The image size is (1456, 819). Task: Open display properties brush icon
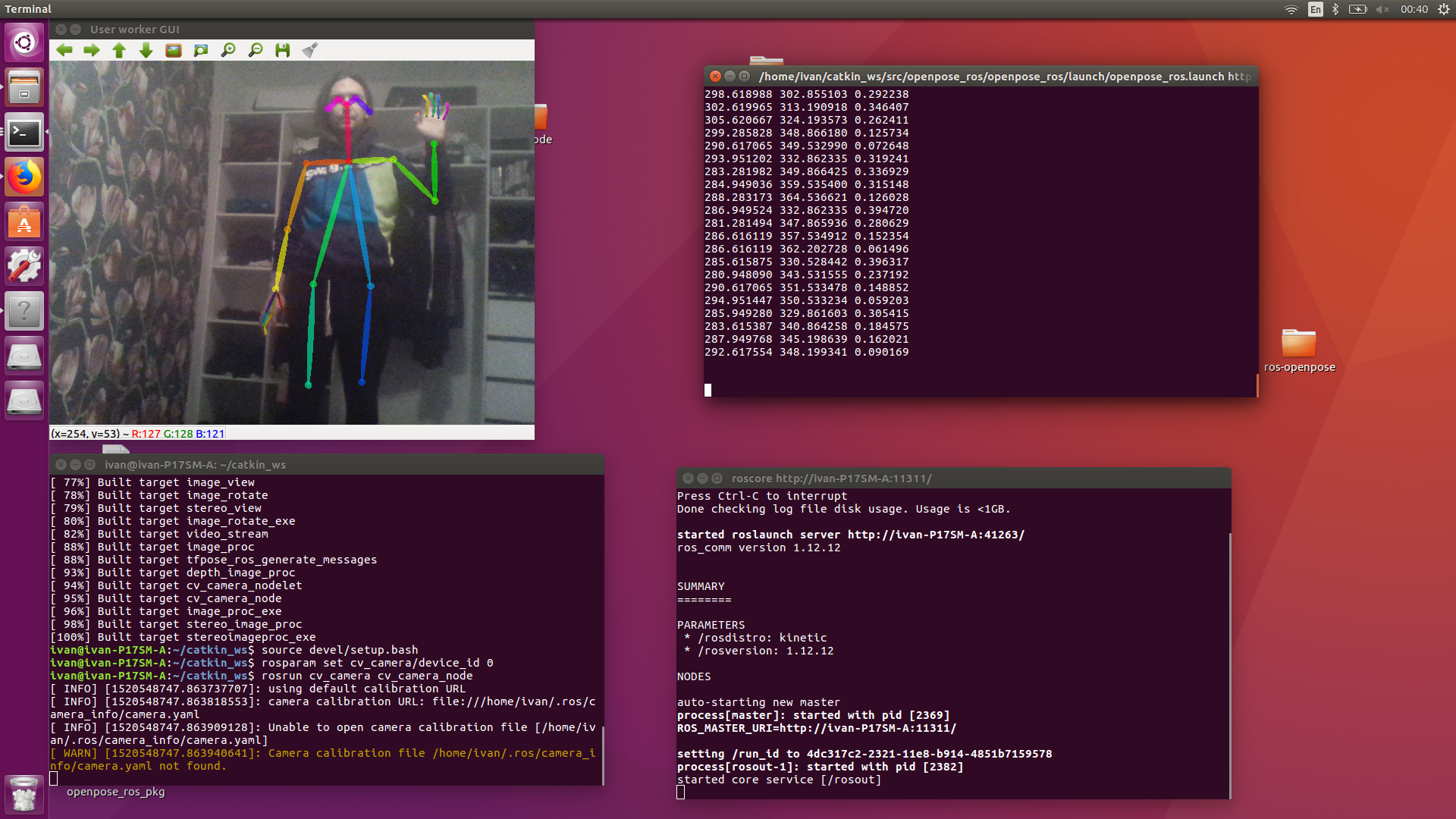point(309,50)
